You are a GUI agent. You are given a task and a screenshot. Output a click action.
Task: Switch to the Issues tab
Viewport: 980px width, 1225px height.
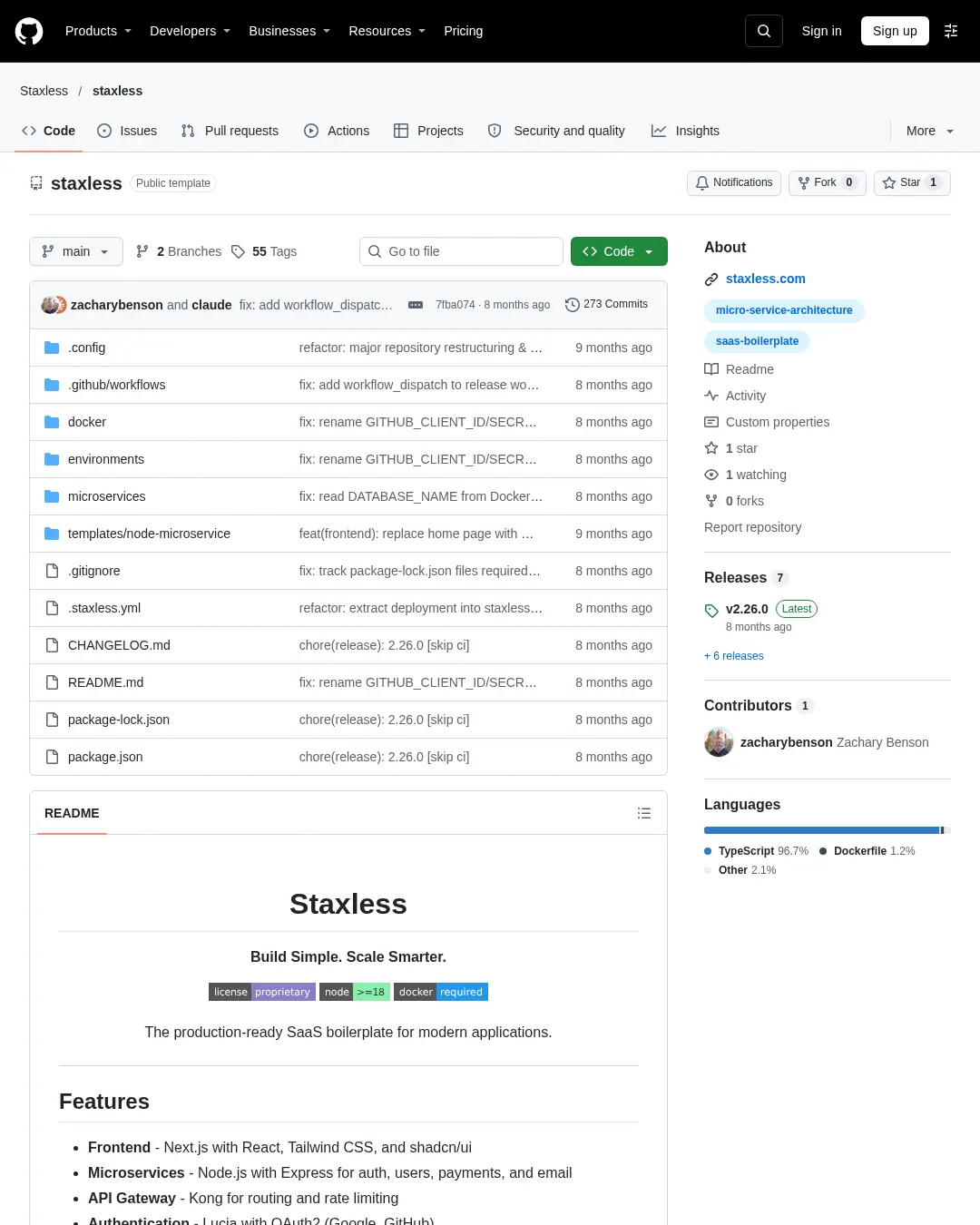(127, 131)
